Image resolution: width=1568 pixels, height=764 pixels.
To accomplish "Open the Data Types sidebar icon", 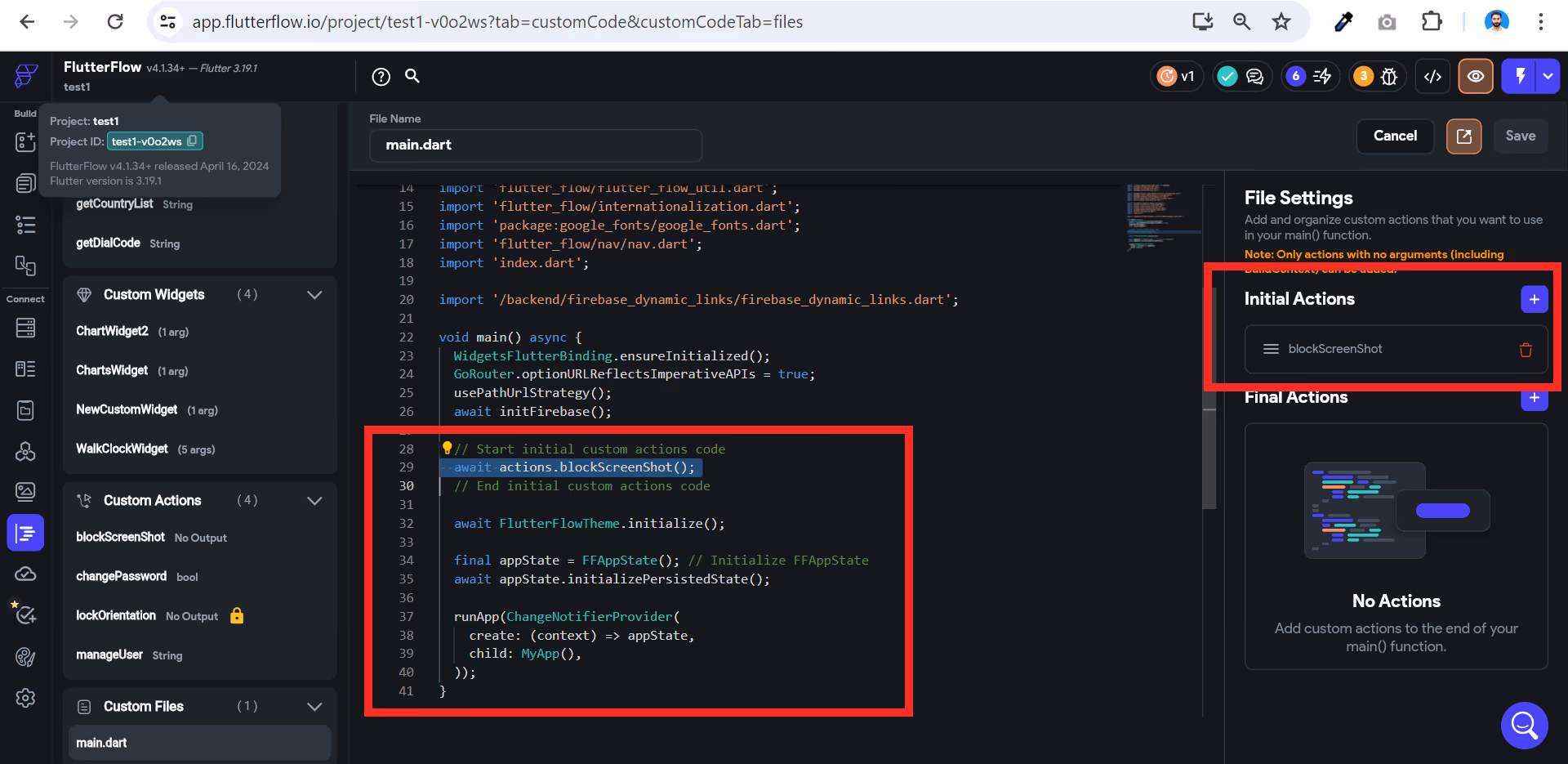I will 25,369.
